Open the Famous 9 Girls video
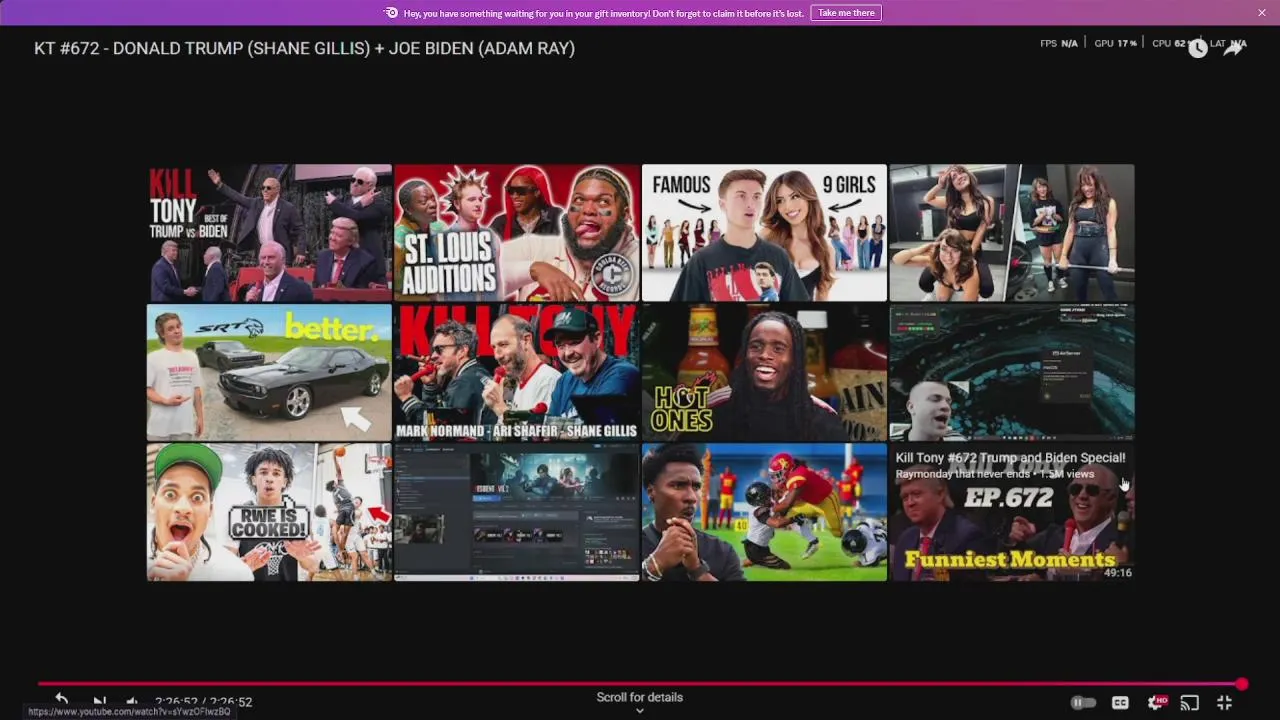Image resolution: width=1280 pixels, height=720 pixels. point(764,233)
